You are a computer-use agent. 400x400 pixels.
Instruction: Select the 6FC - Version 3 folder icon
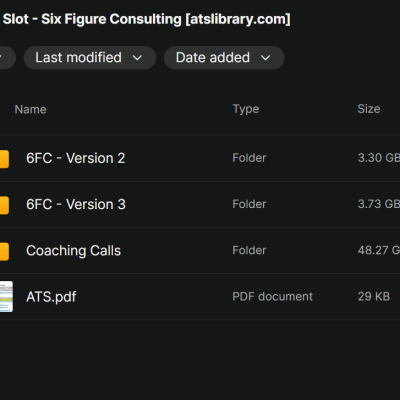4,205
